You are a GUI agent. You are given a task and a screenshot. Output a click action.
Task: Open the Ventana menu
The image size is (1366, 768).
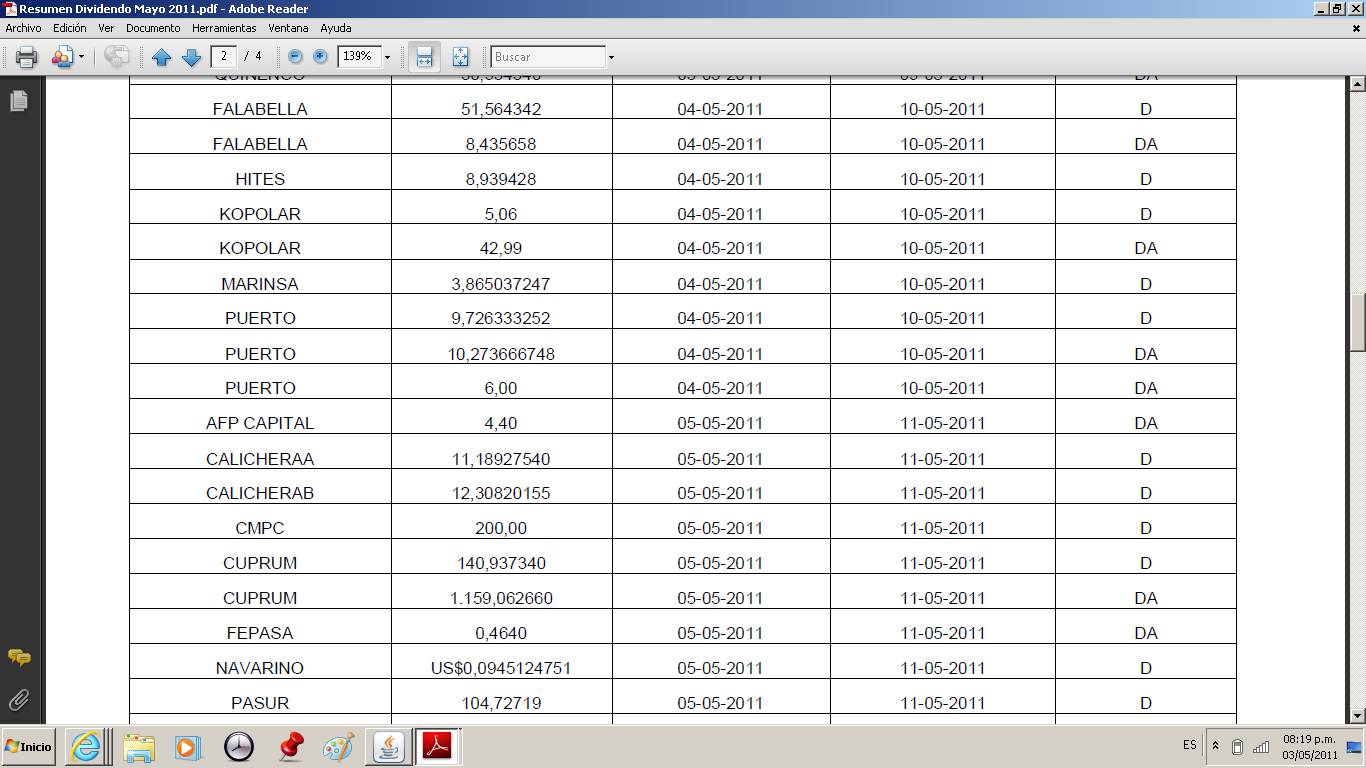(289, 28)
